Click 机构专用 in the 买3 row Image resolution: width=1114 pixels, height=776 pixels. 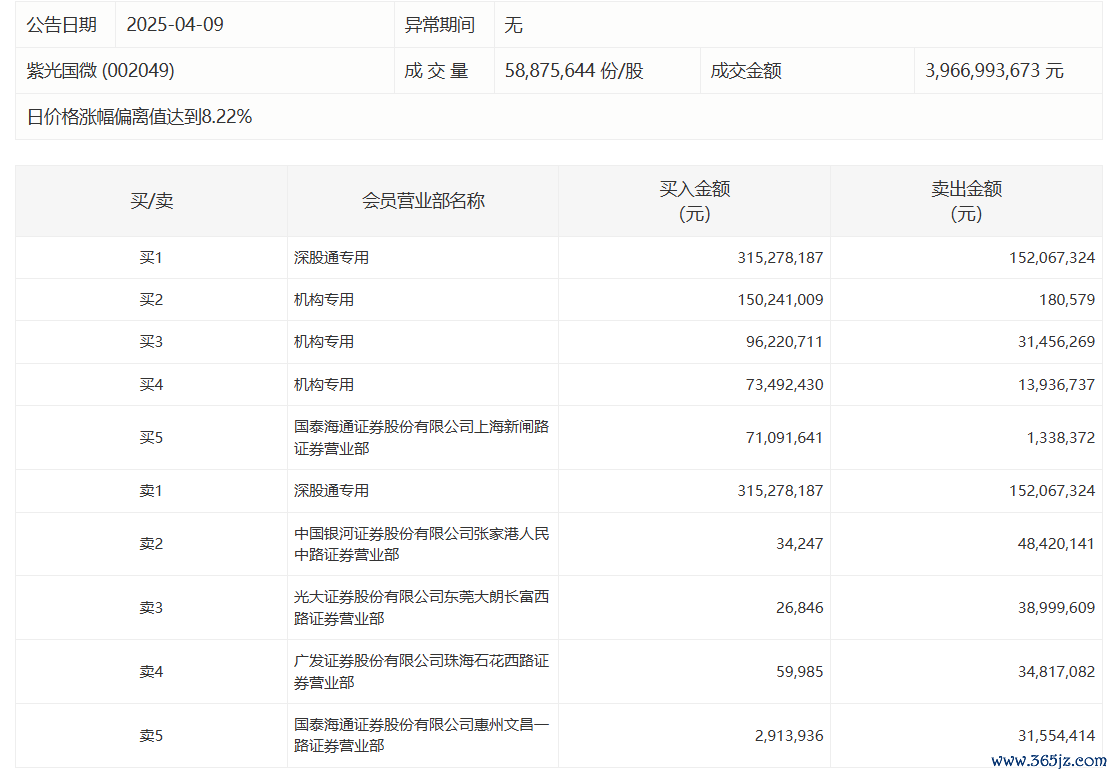click(x=324, y=342)
